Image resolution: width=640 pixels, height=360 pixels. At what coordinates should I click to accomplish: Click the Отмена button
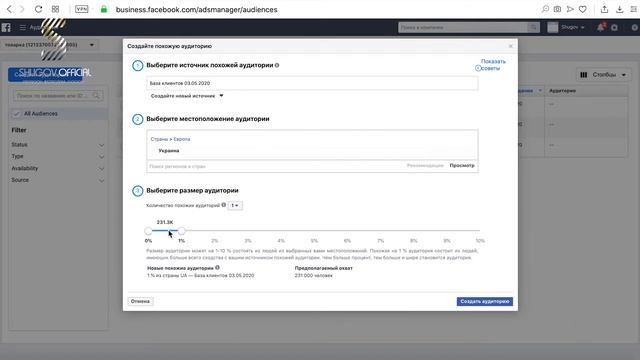pos(140,301)
